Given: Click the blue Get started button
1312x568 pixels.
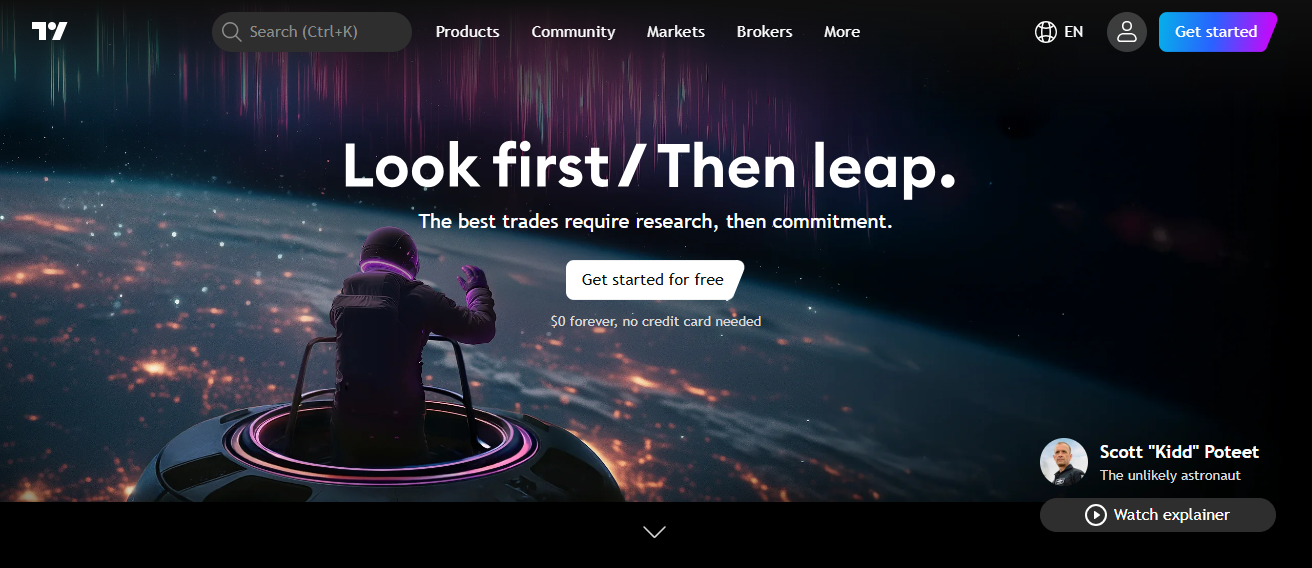Looking at the screenshot, I should click(x=1217, y=32).
